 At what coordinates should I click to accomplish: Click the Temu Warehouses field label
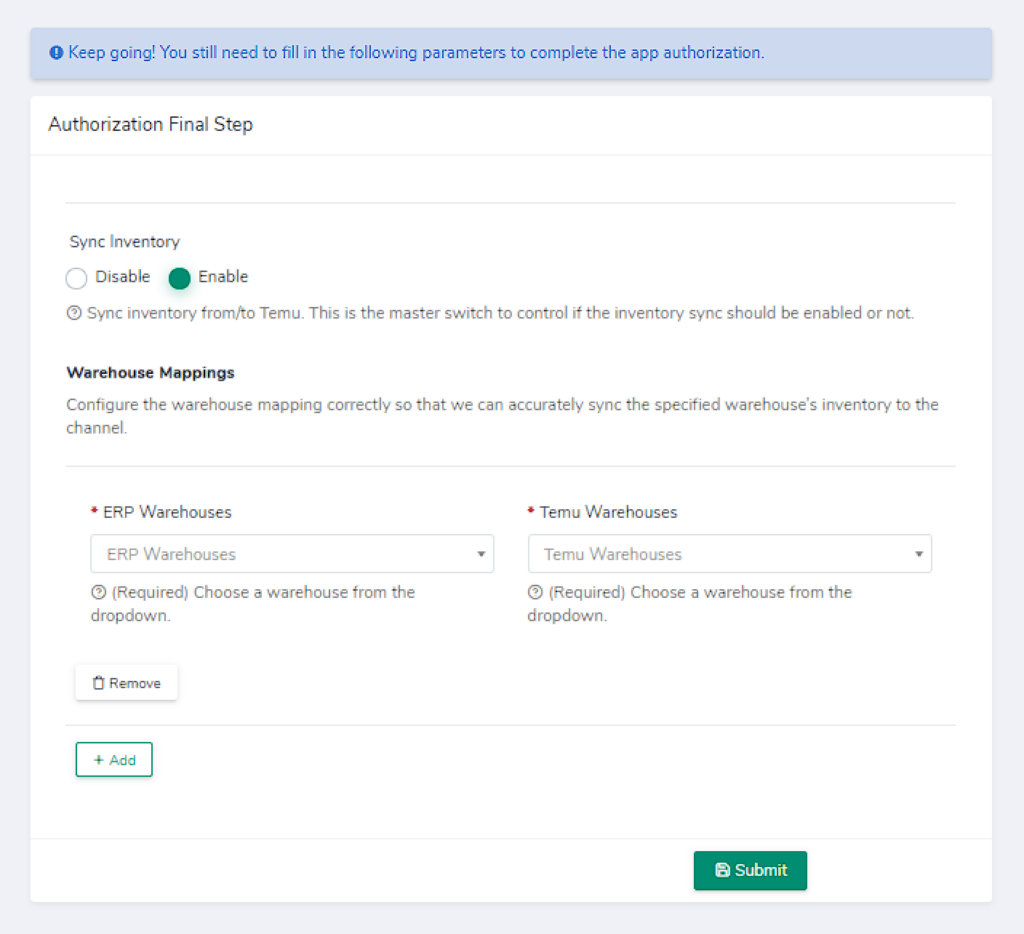[x=609, y=512]
